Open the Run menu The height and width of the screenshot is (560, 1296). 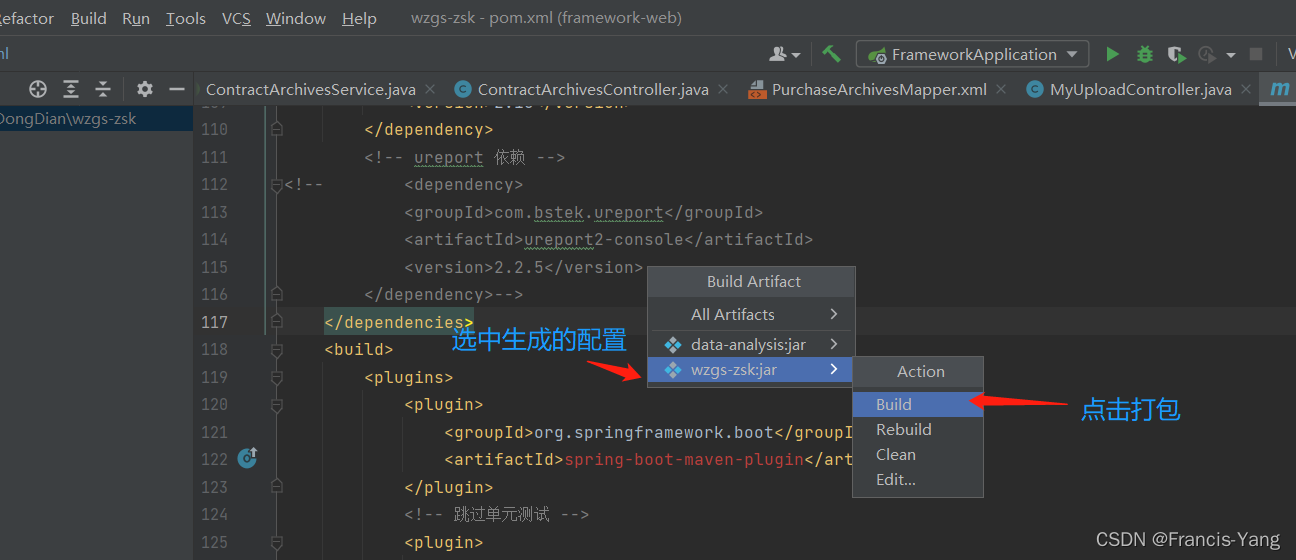[x=136, y=18]
